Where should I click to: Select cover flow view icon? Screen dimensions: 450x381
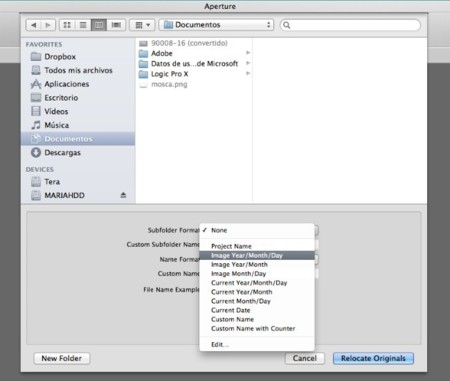click(x=116, y=25)
